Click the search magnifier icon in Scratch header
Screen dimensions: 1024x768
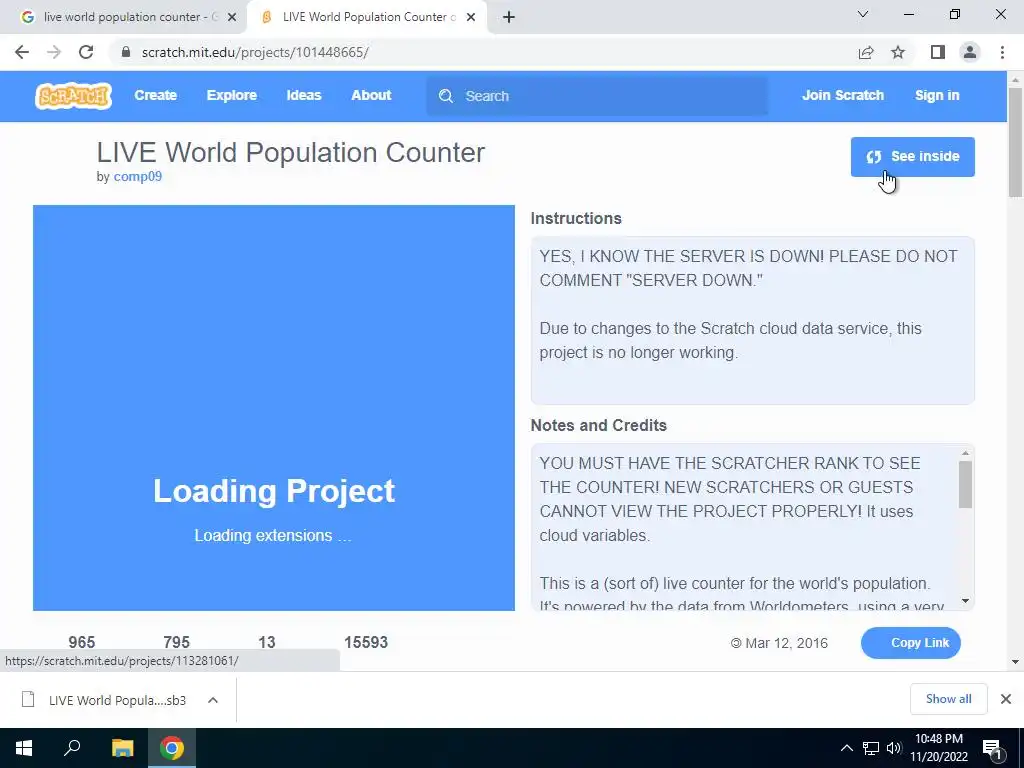446,96
